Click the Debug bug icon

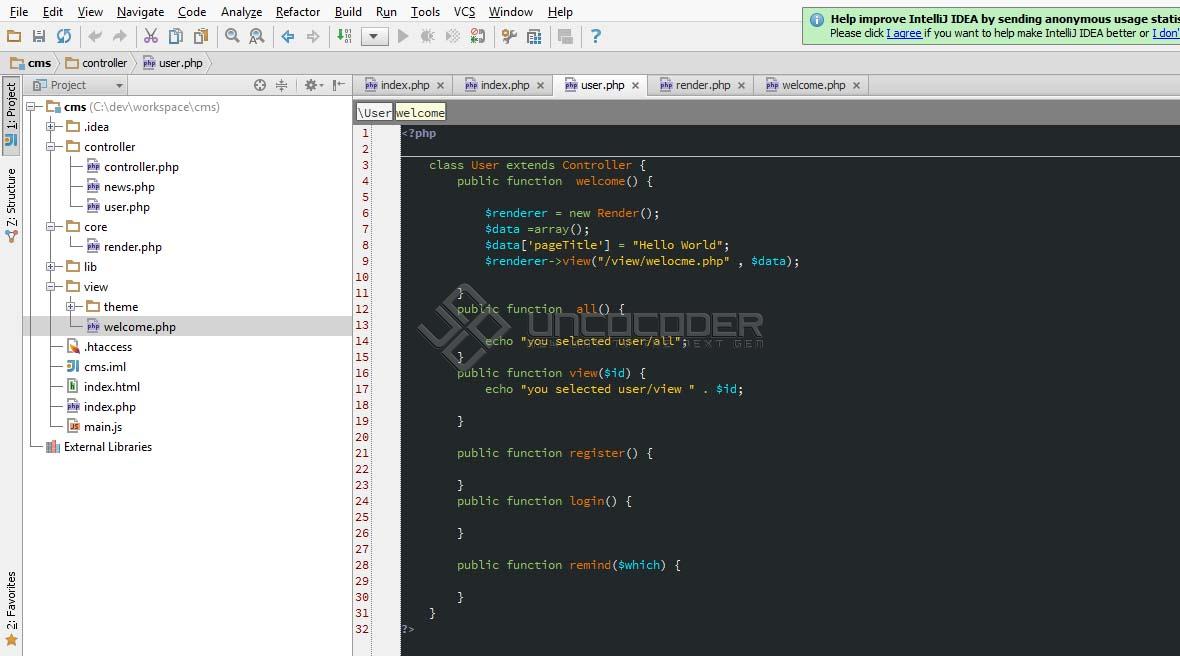tap(427, 36)
